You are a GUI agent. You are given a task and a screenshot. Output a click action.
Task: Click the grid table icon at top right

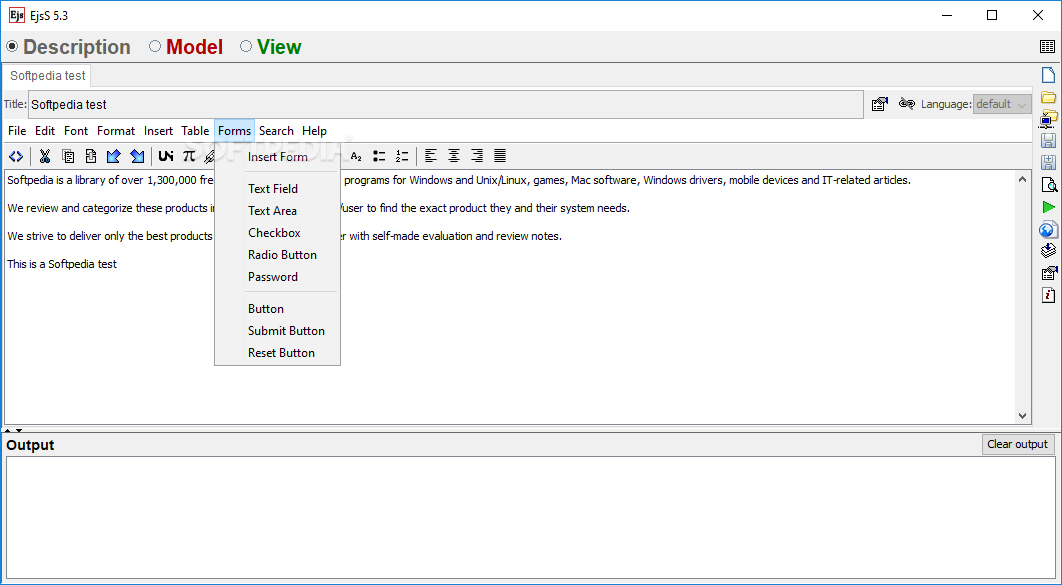1047,47
